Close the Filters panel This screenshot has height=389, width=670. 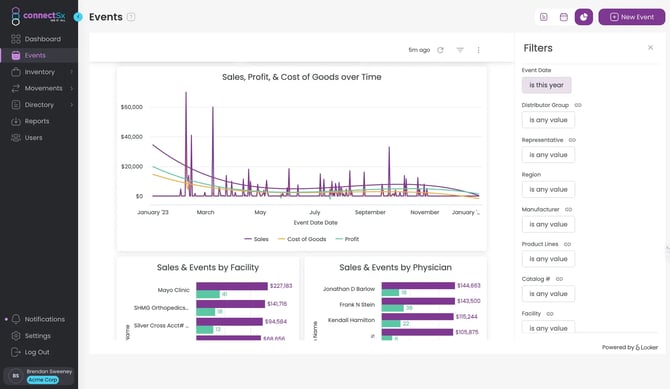click(650, 47)
